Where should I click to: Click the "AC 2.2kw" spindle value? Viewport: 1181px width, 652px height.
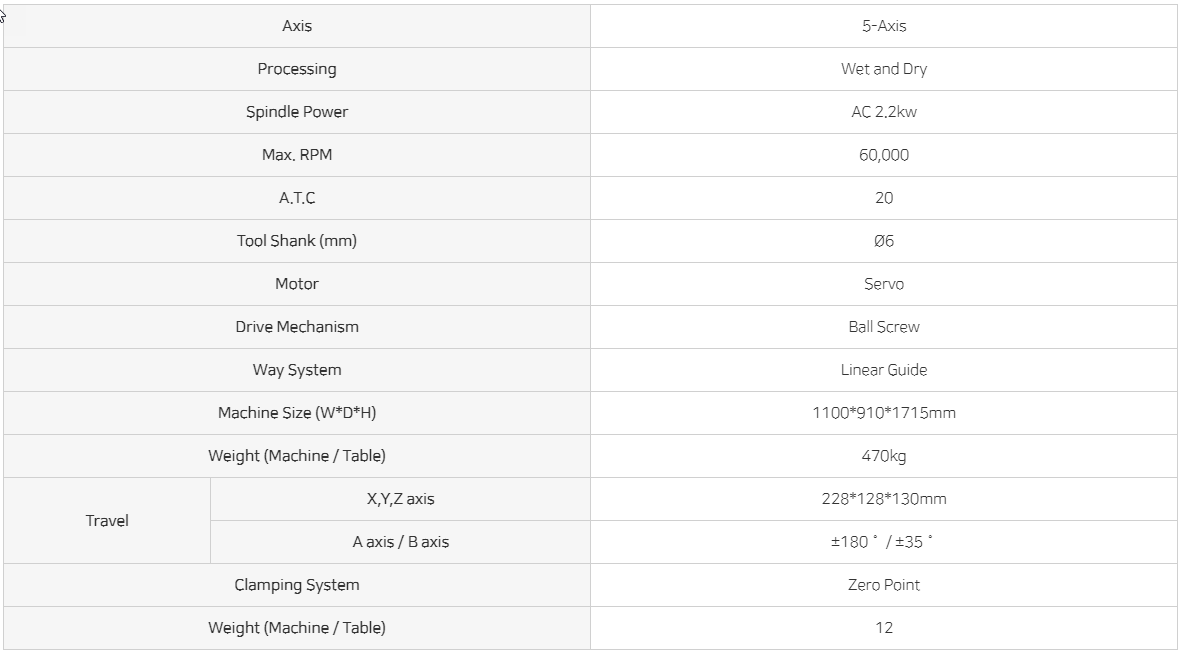[884, 112]
